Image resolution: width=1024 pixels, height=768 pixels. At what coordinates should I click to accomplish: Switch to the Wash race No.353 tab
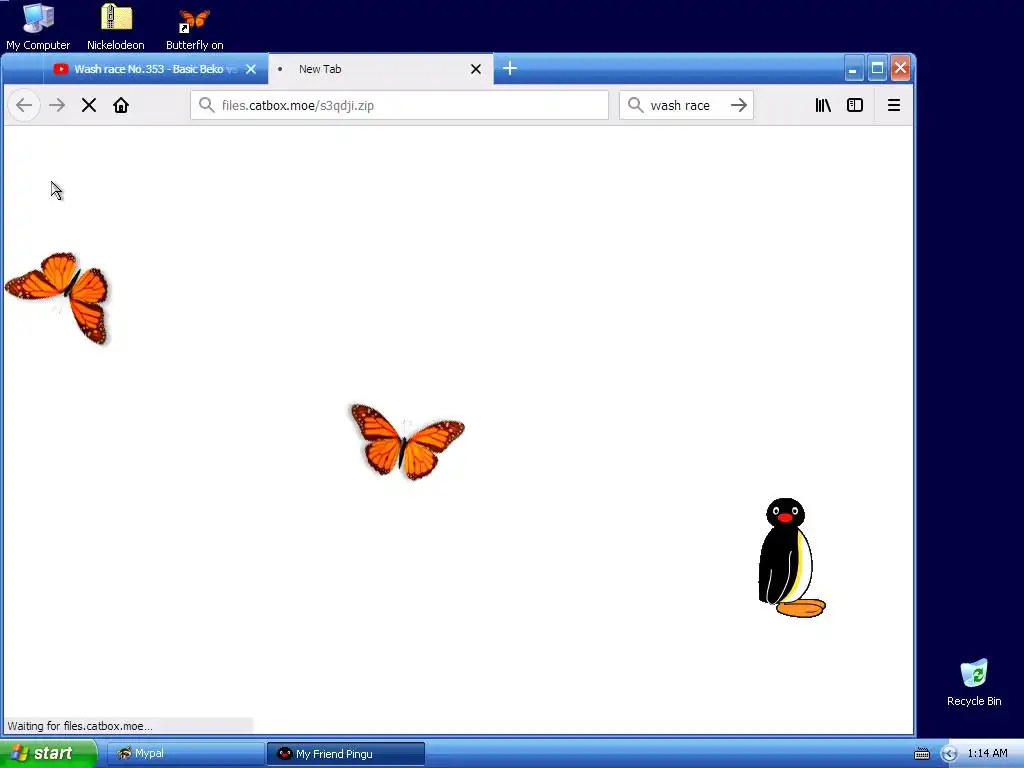point(155,69)
